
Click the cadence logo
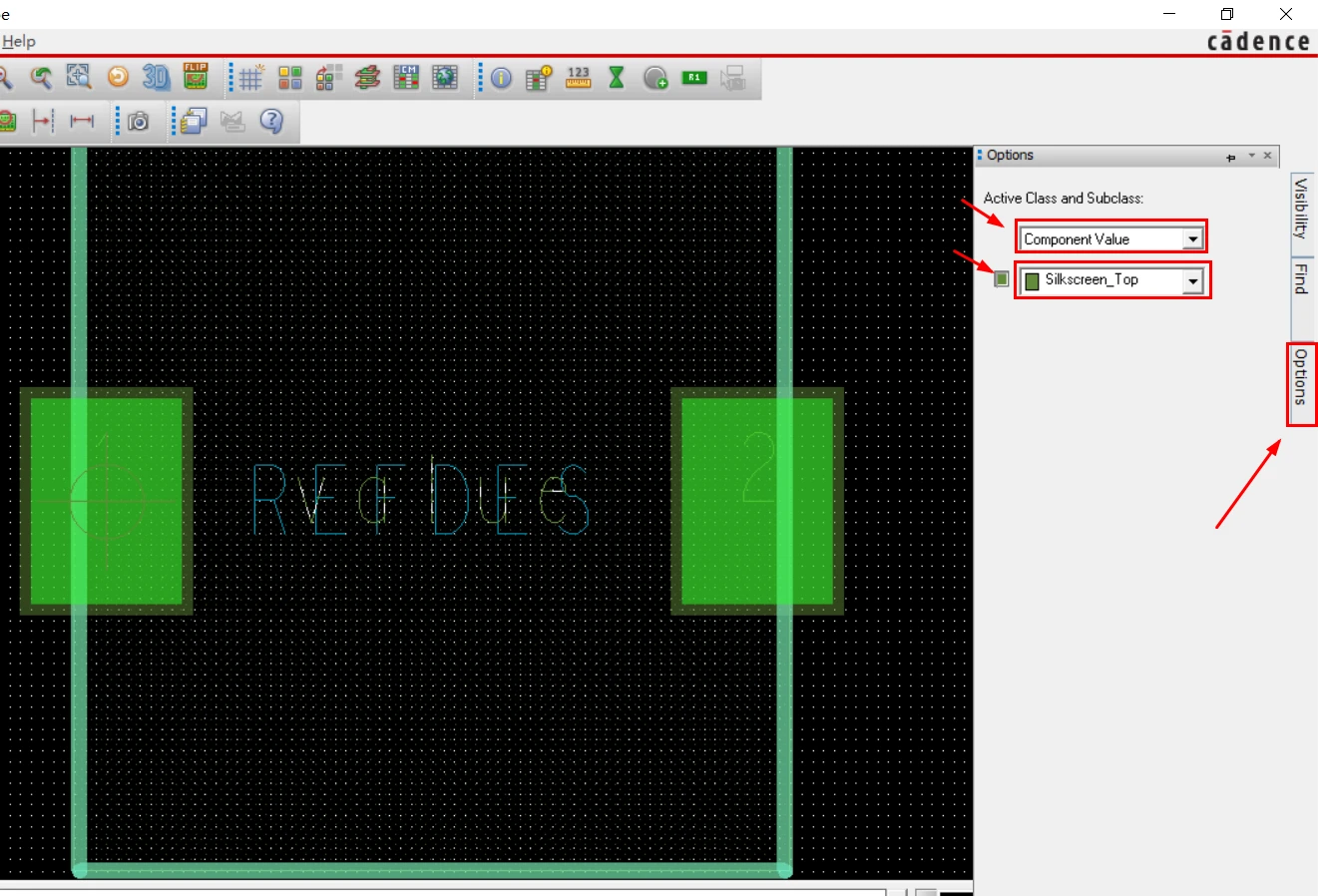[x=1258, y=42]
